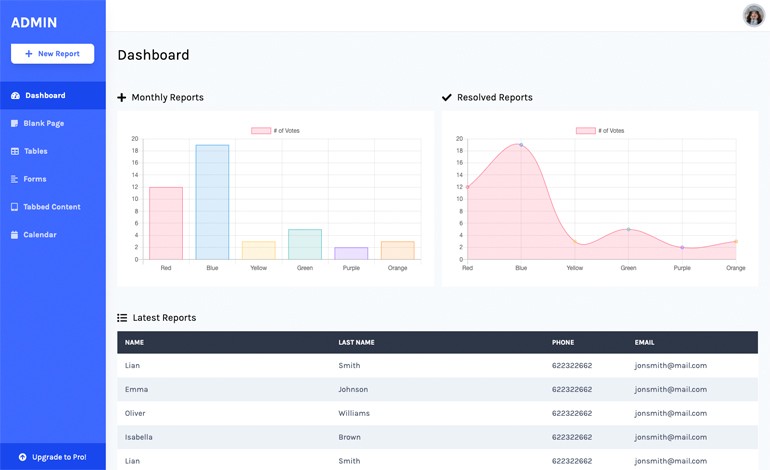Click the Blue data point on line chart
Screen dimensions: 770x470
coord(521,145)
